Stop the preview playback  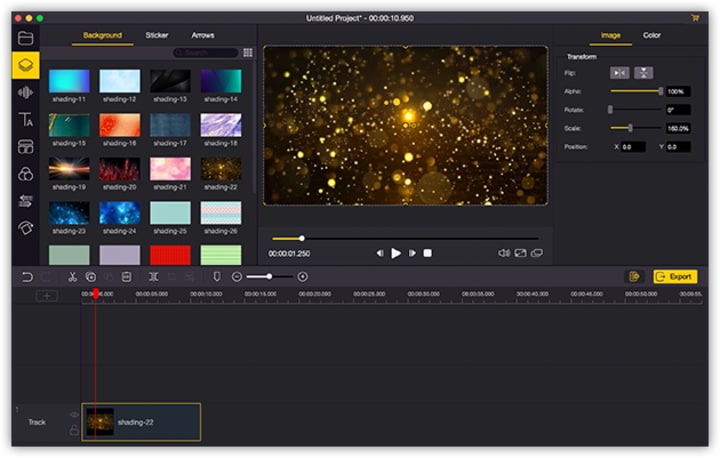click(x=428, y=253)
